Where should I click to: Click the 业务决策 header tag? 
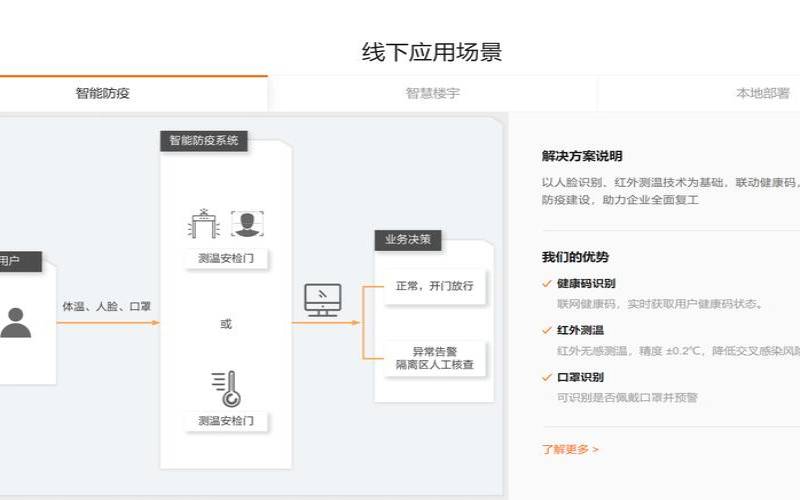[407, 240]
